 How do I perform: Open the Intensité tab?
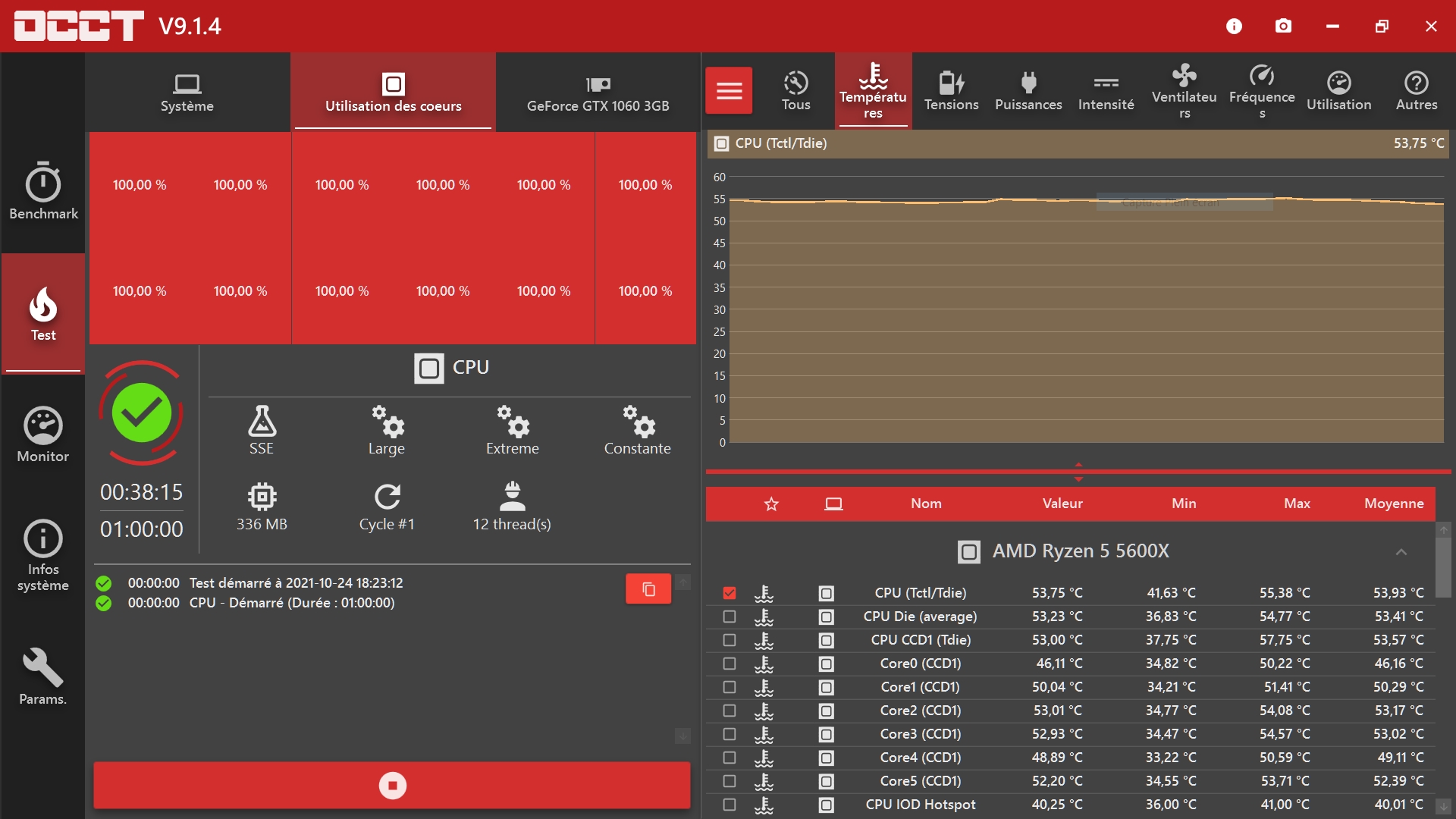(x=1106, y=91)
